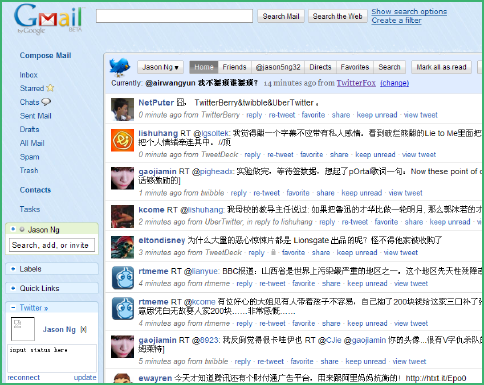Open the Jason Ng account dropdown
484x385 pixels.
(x=160, y=67)
